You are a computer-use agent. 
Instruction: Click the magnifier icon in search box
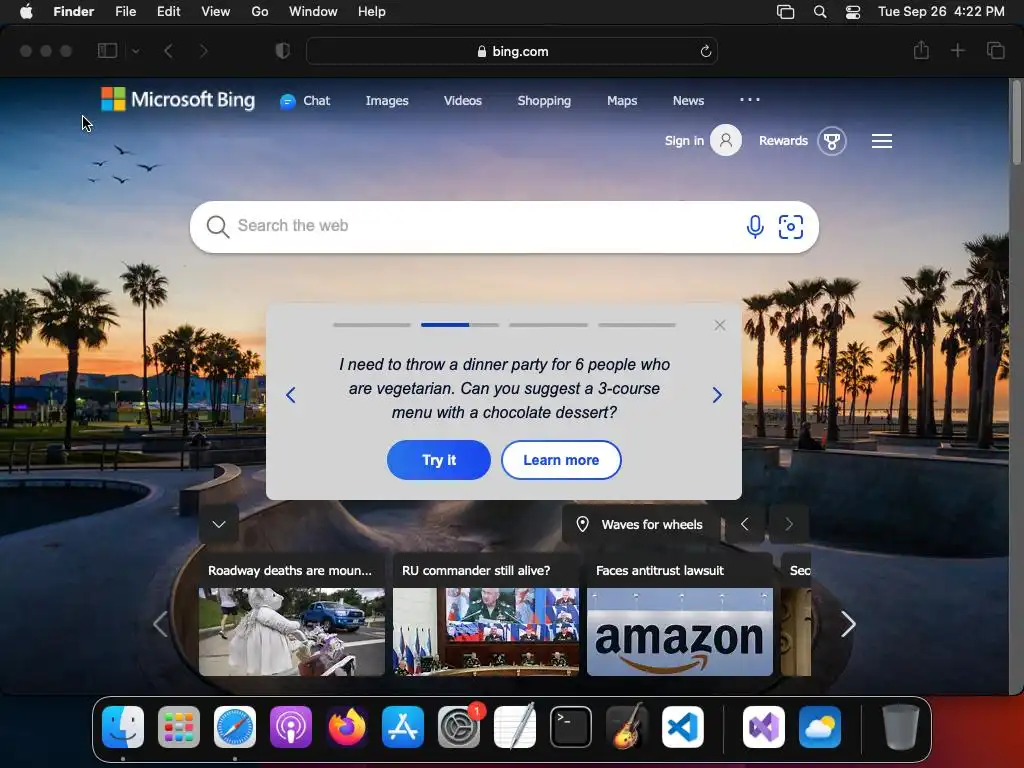point(217,227)
